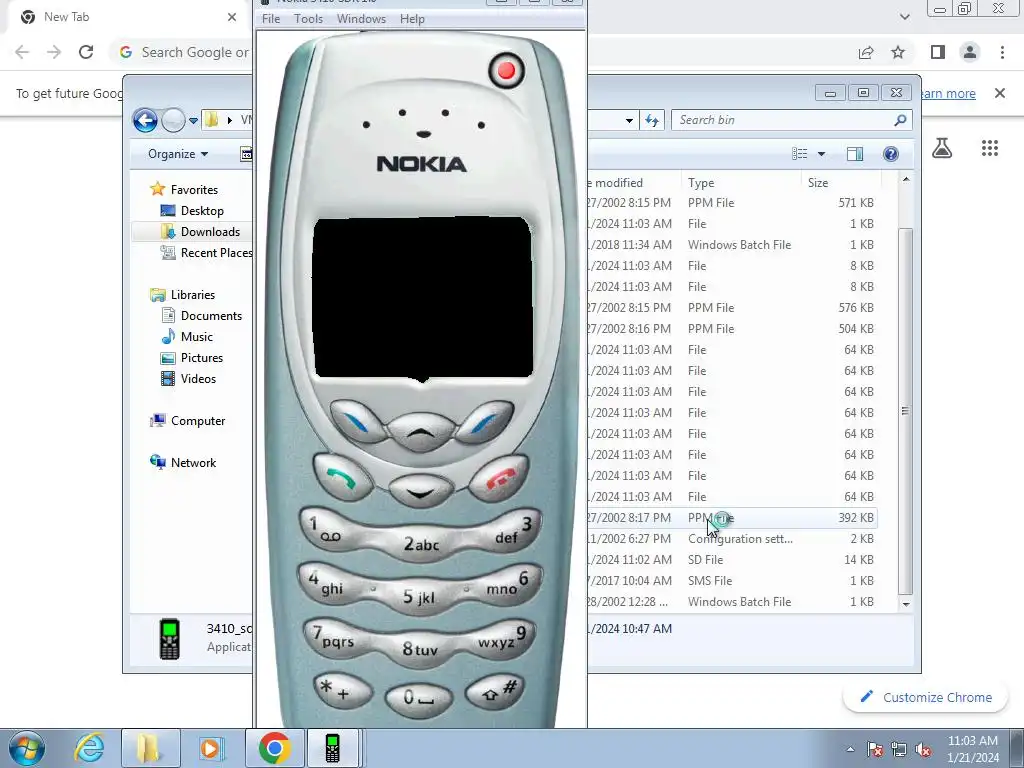1024x768 pixels.
Task: Select Downloads in navigation pane
Action: (x=210, y=232)
